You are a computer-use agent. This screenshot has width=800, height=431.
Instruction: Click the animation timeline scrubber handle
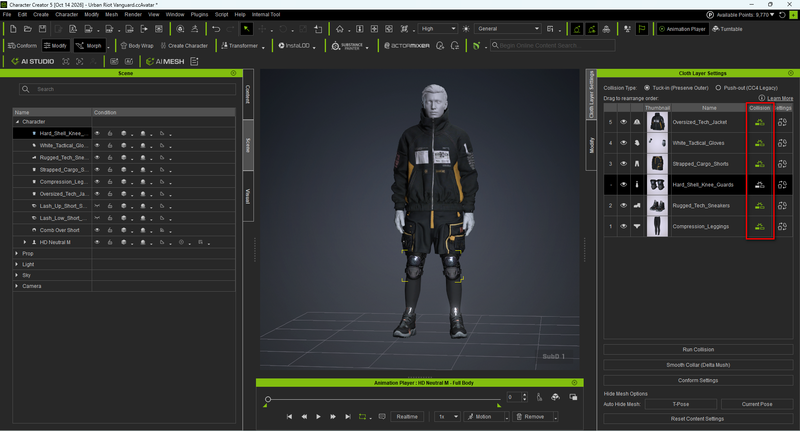click(268, 399)
